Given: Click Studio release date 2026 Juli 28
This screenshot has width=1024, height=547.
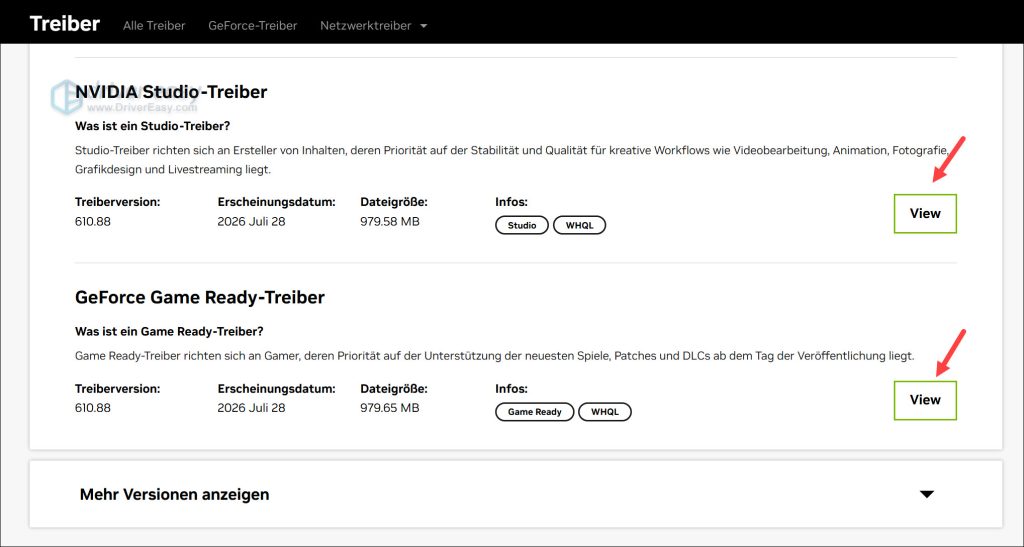Looking at the screenshot, I should click(x=251, y=221).
